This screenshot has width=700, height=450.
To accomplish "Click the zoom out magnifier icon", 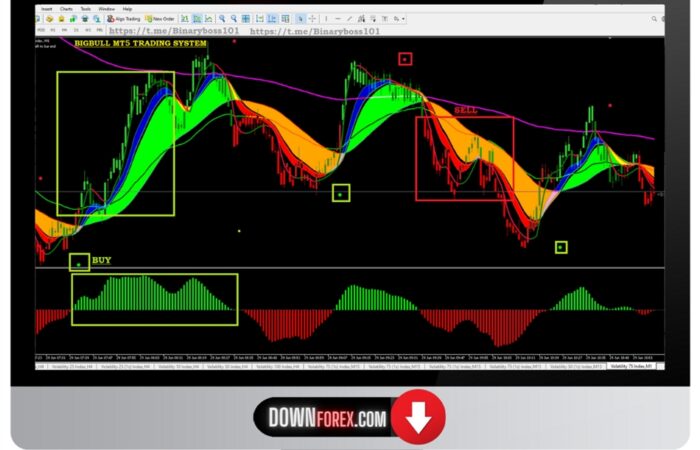I will click(x=233, y=19).
